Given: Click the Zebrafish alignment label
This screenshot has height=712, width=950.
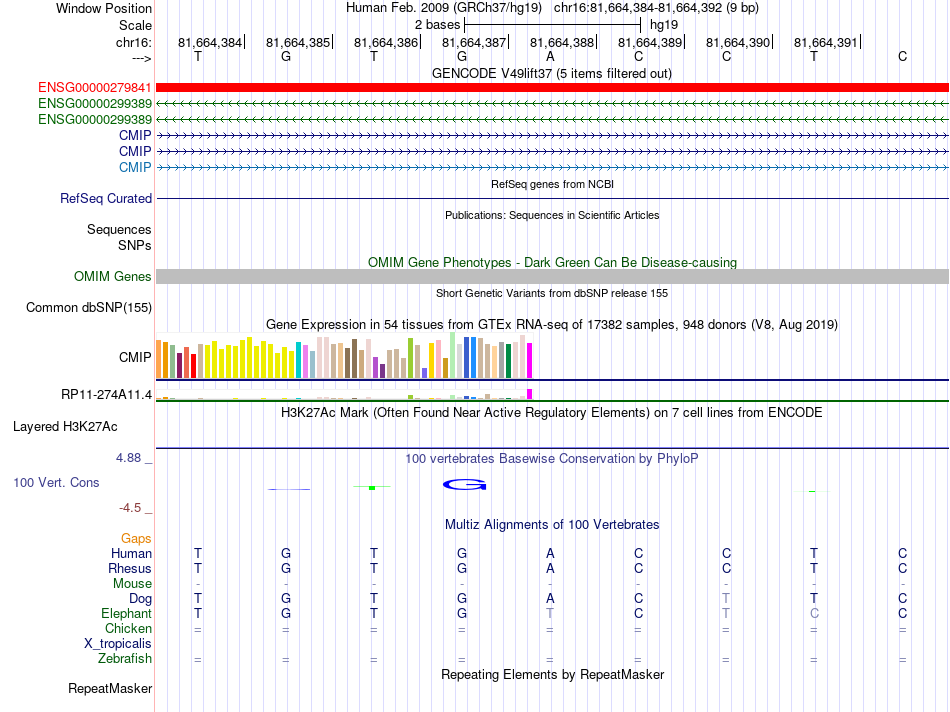Looking at the screenshot, I should pyautogui.click(x=125, y=658).
